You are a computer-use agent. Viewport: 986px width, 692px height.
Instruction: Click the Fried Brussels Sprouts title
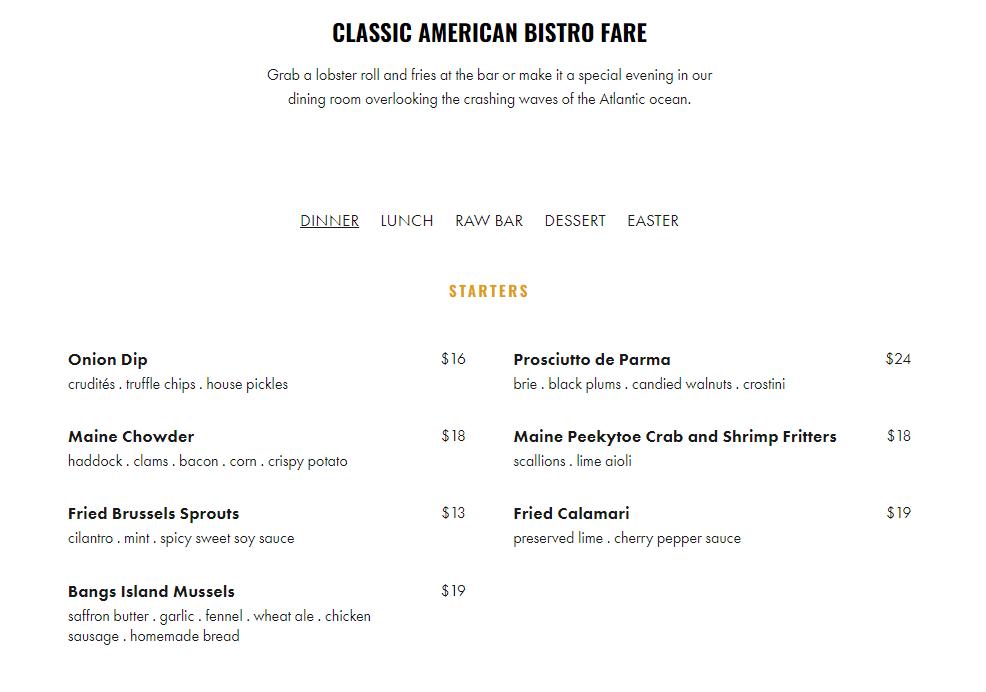click(x=153, y=514)
